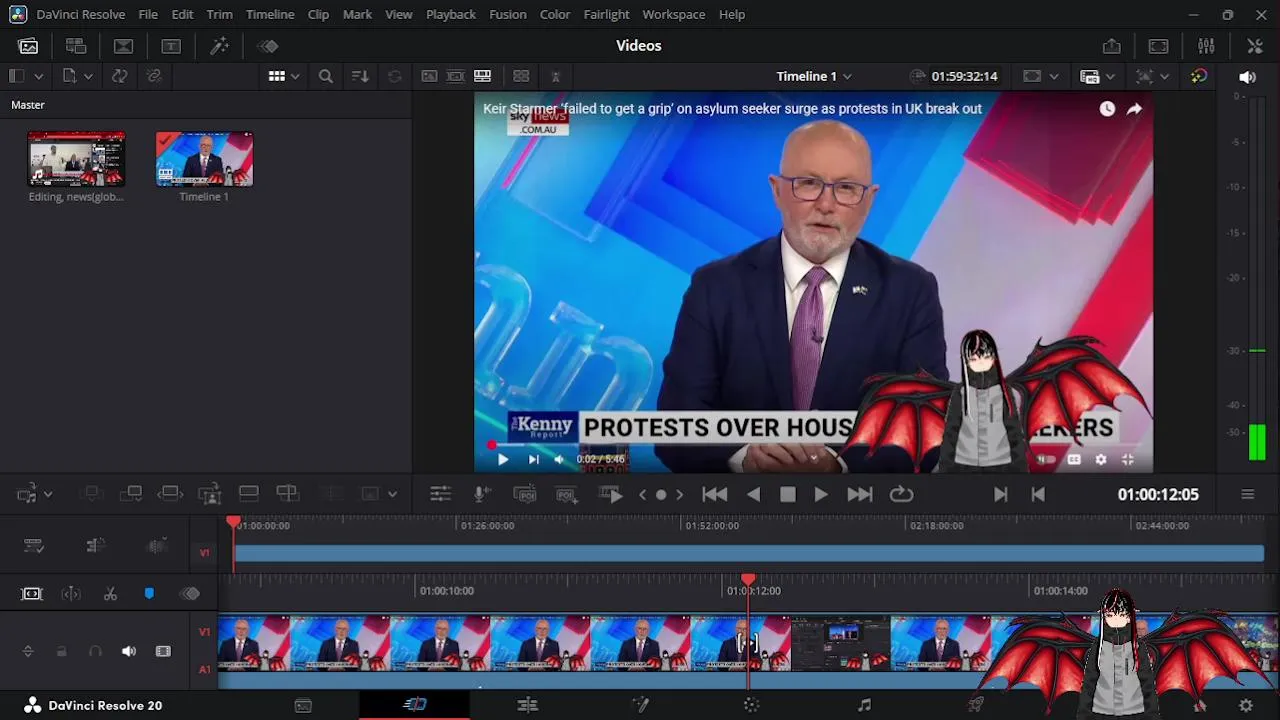
Task: Toggle track V1 lock icon
Action: pyautogui.click(x=61, y=651)
